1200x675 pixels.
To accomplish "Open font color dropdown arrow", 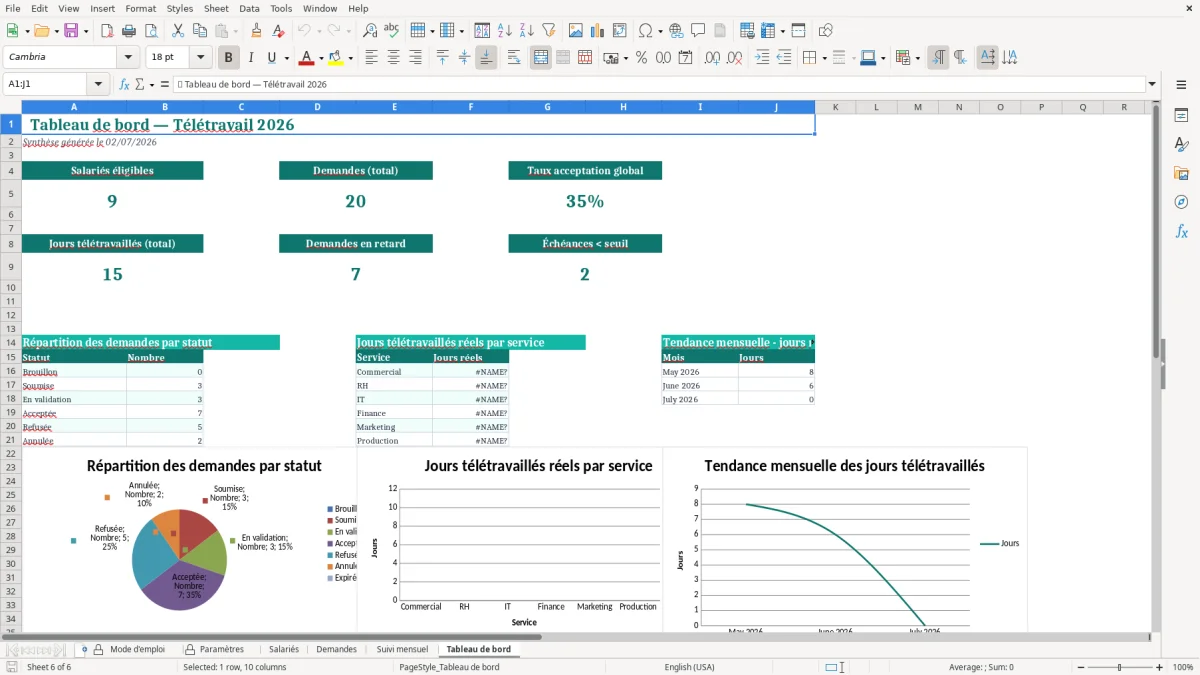I will coord(321,58).
